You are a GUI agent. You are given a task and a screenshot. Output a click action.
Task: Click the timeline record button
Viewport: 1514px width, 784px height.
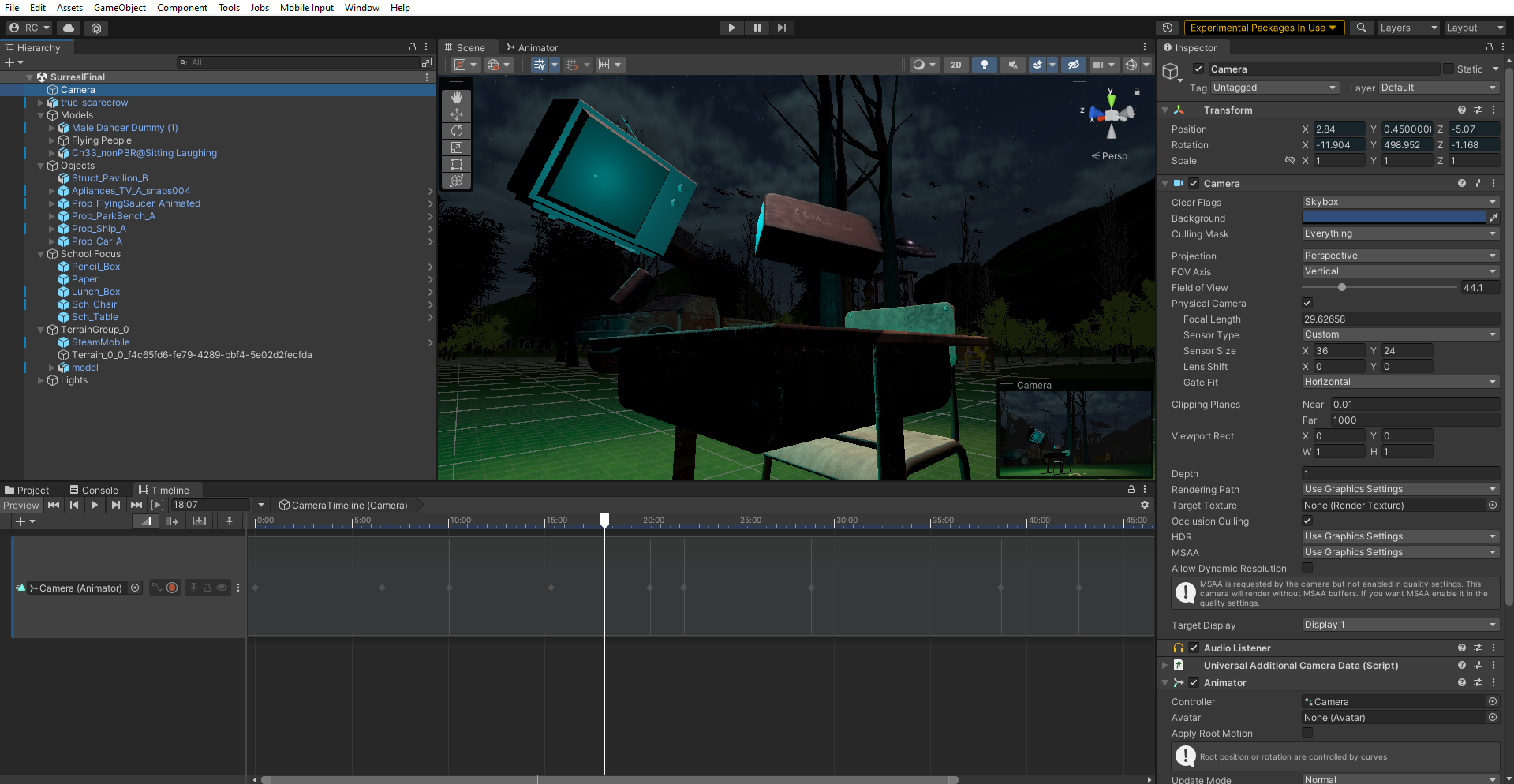[x=172, y=588]
